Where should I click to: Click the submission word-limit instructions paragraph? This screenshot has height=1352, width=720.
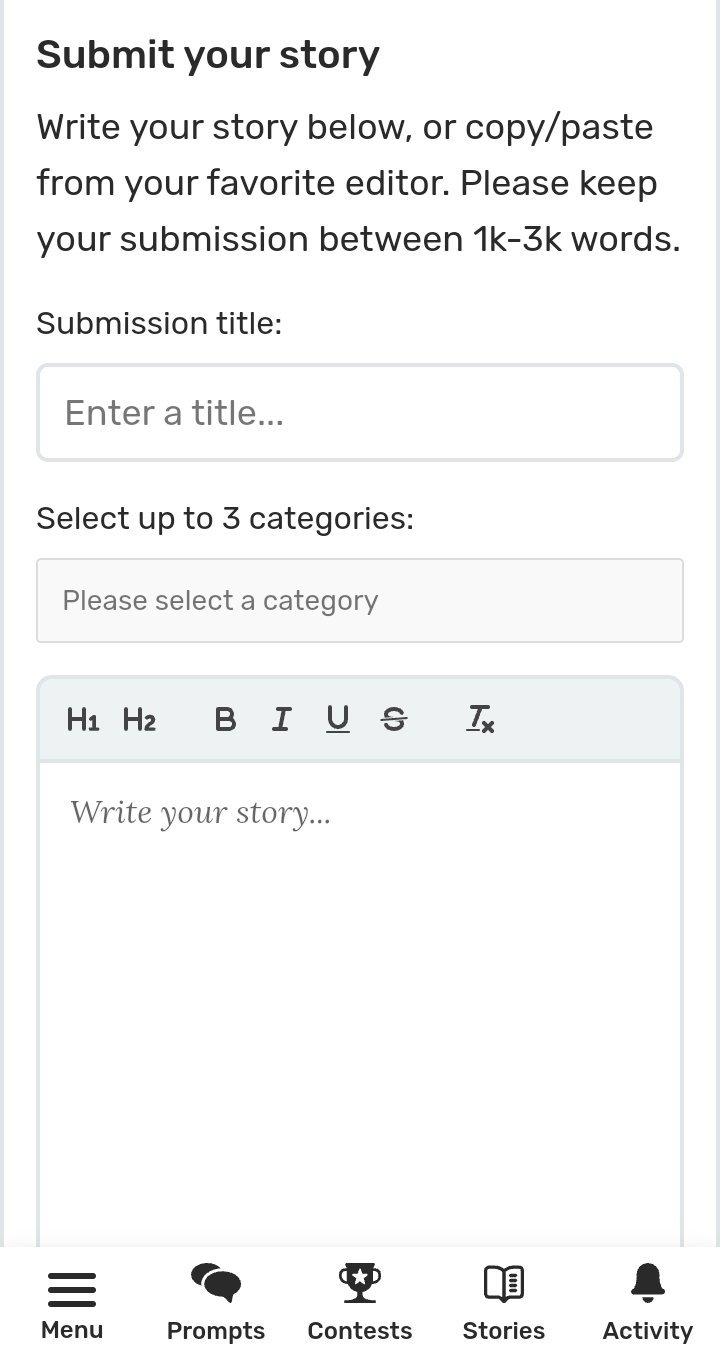359,183
